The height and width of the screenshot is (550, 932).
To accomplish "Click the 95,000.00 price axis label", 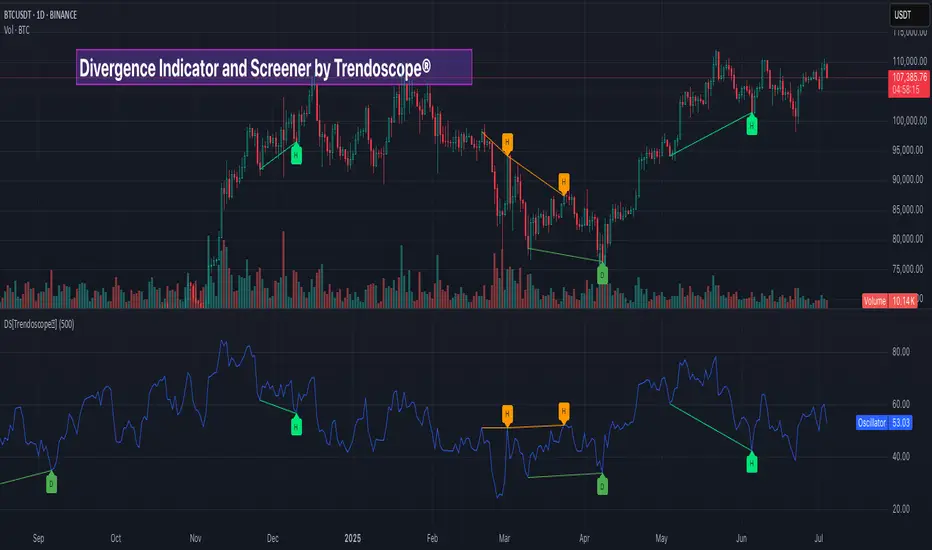I will (x=909, y=150).
